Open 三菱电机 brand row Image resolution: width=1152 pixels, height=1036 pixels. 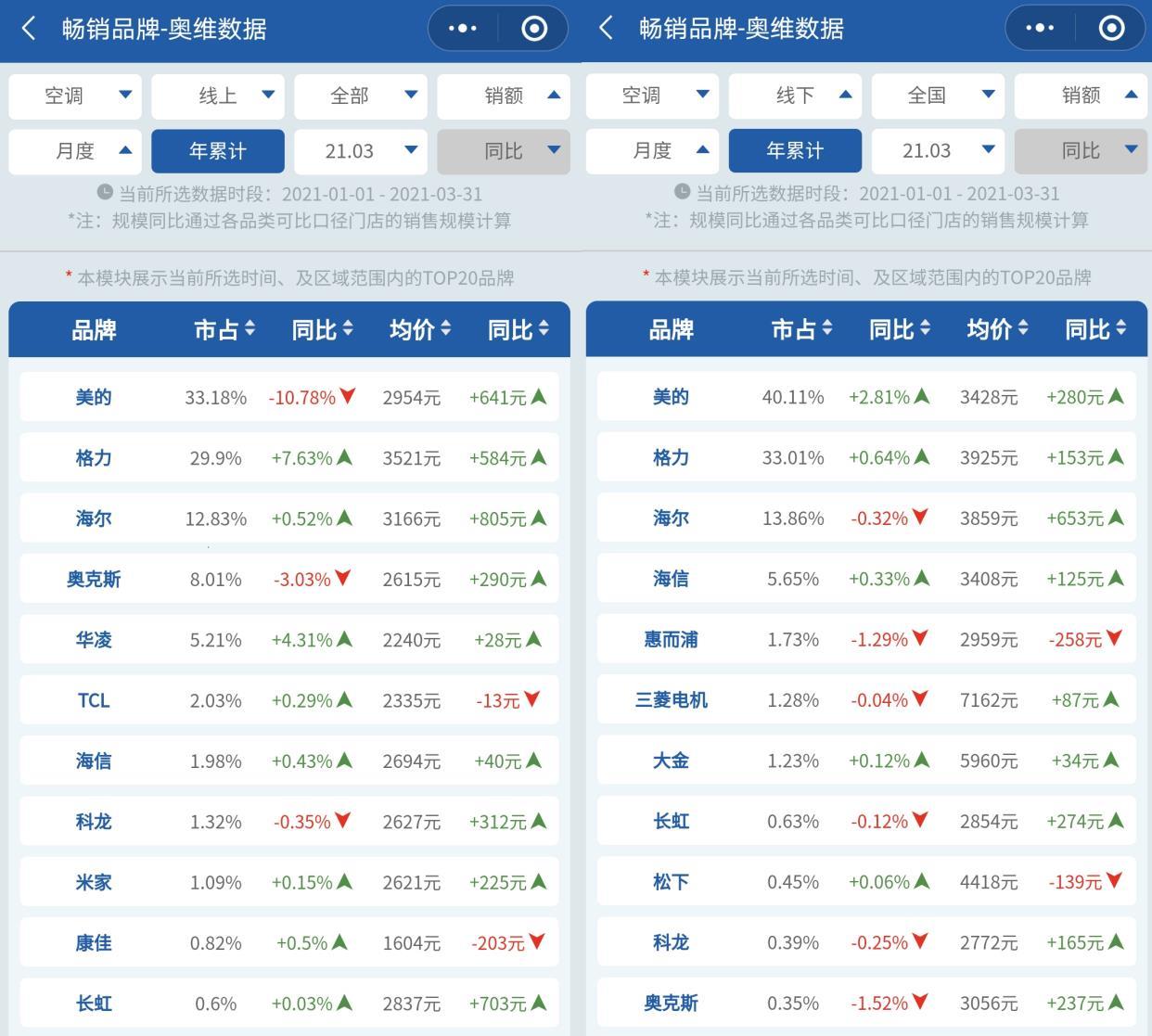coord(866,700)
